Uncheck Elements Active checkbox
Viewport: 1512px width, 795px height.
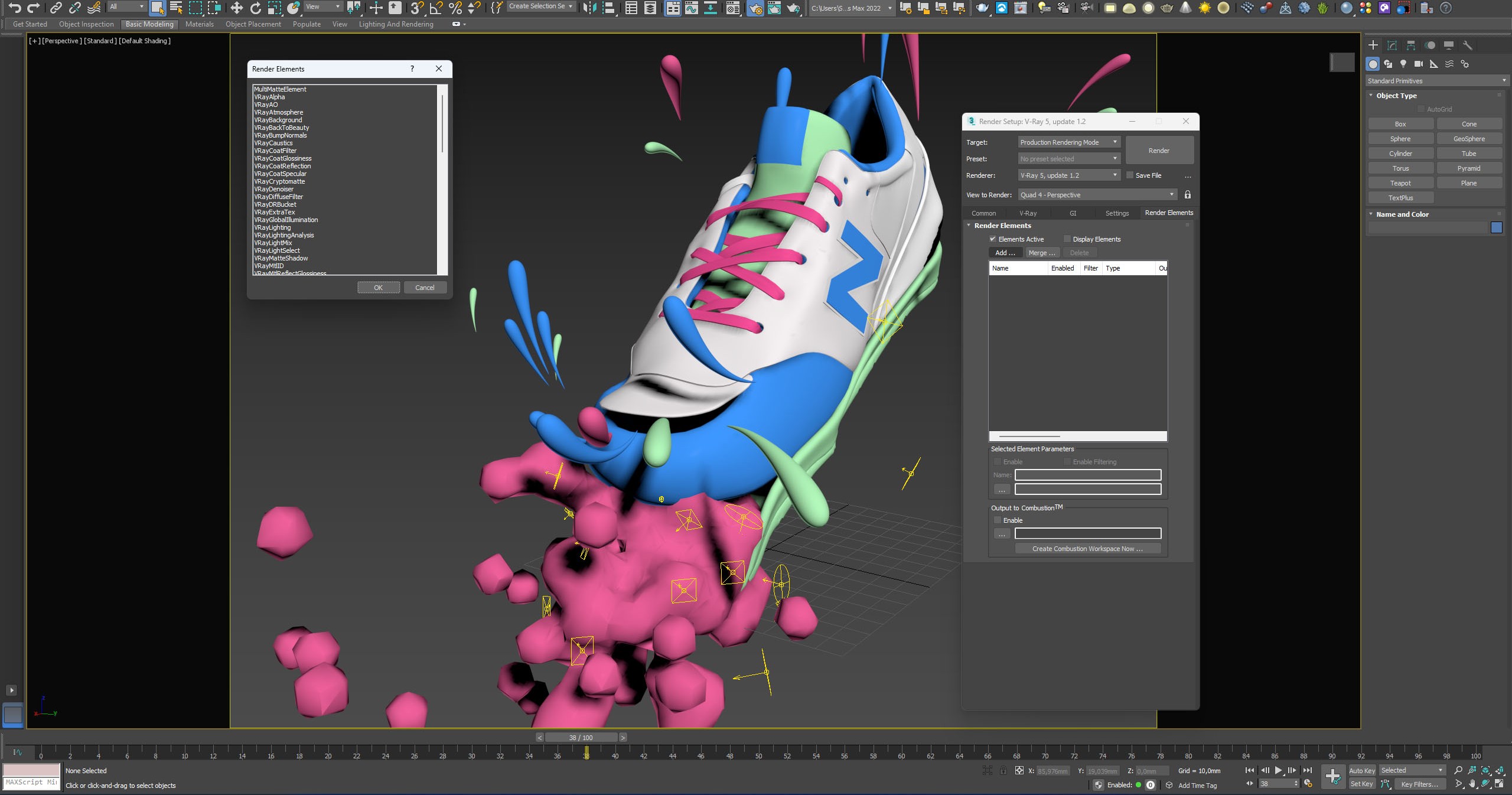(993, 239)
